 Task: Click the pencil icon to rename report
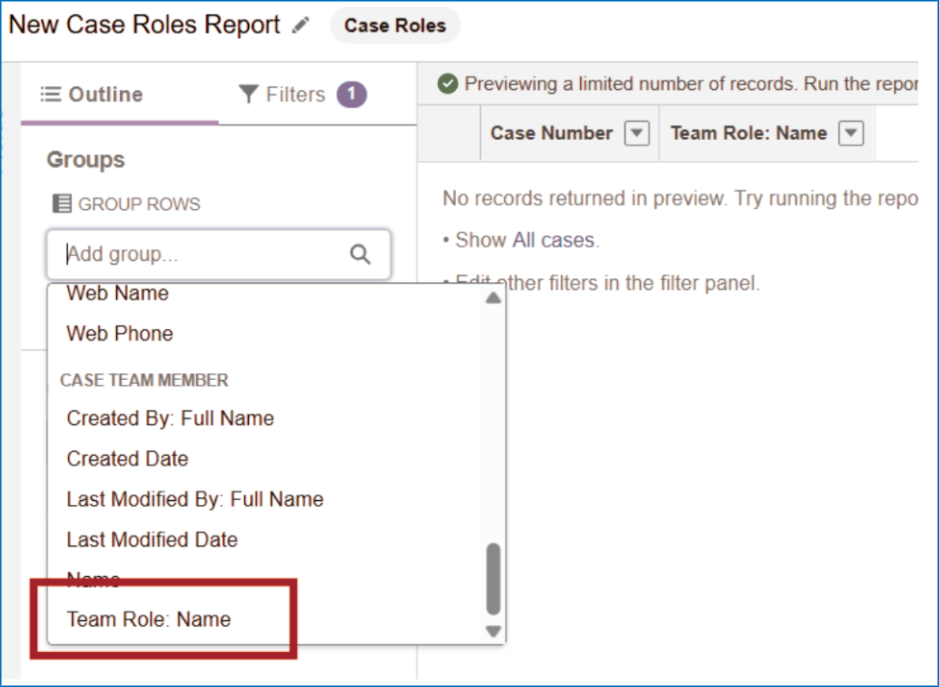point(300,27)
